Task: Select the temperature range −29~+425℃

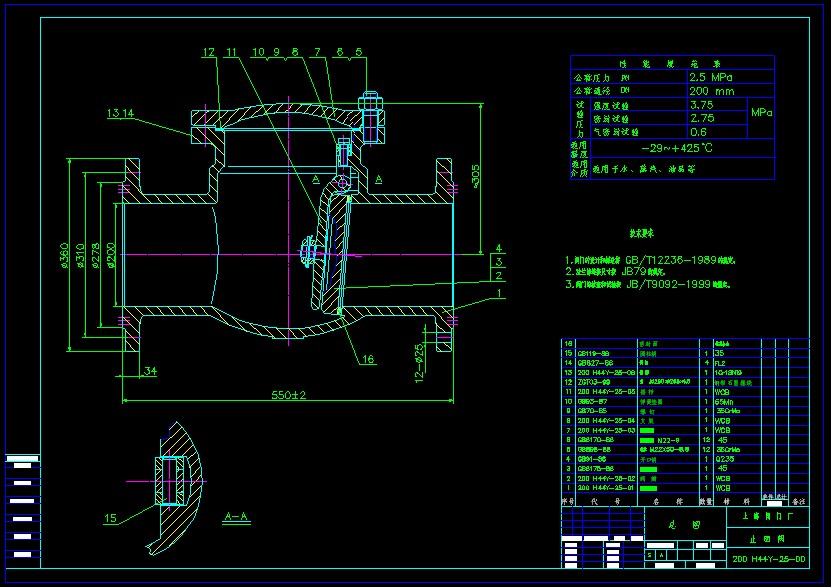Action: [677, 148]
